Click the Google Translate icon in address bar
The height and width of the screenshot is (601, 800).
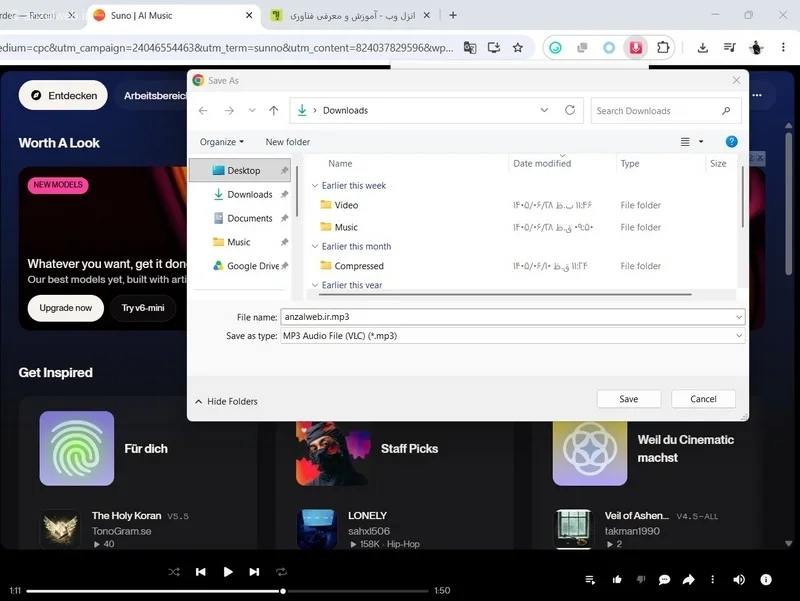[470, 47]
